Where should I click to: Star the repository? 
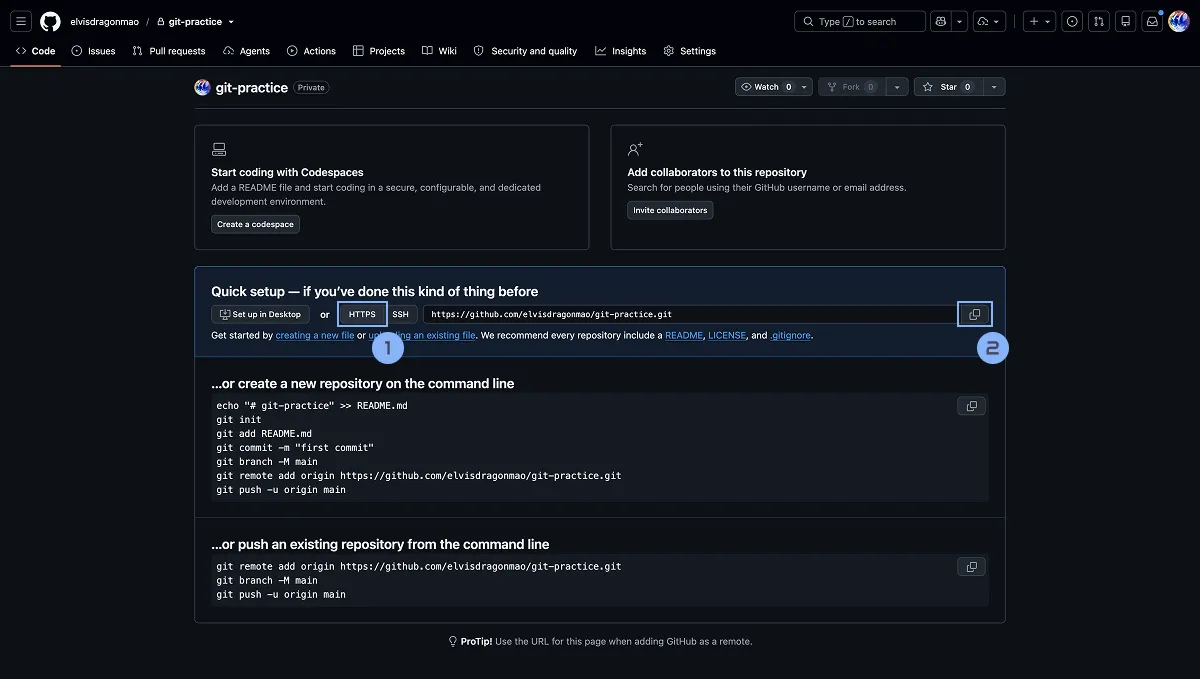(x=948, y=87)
